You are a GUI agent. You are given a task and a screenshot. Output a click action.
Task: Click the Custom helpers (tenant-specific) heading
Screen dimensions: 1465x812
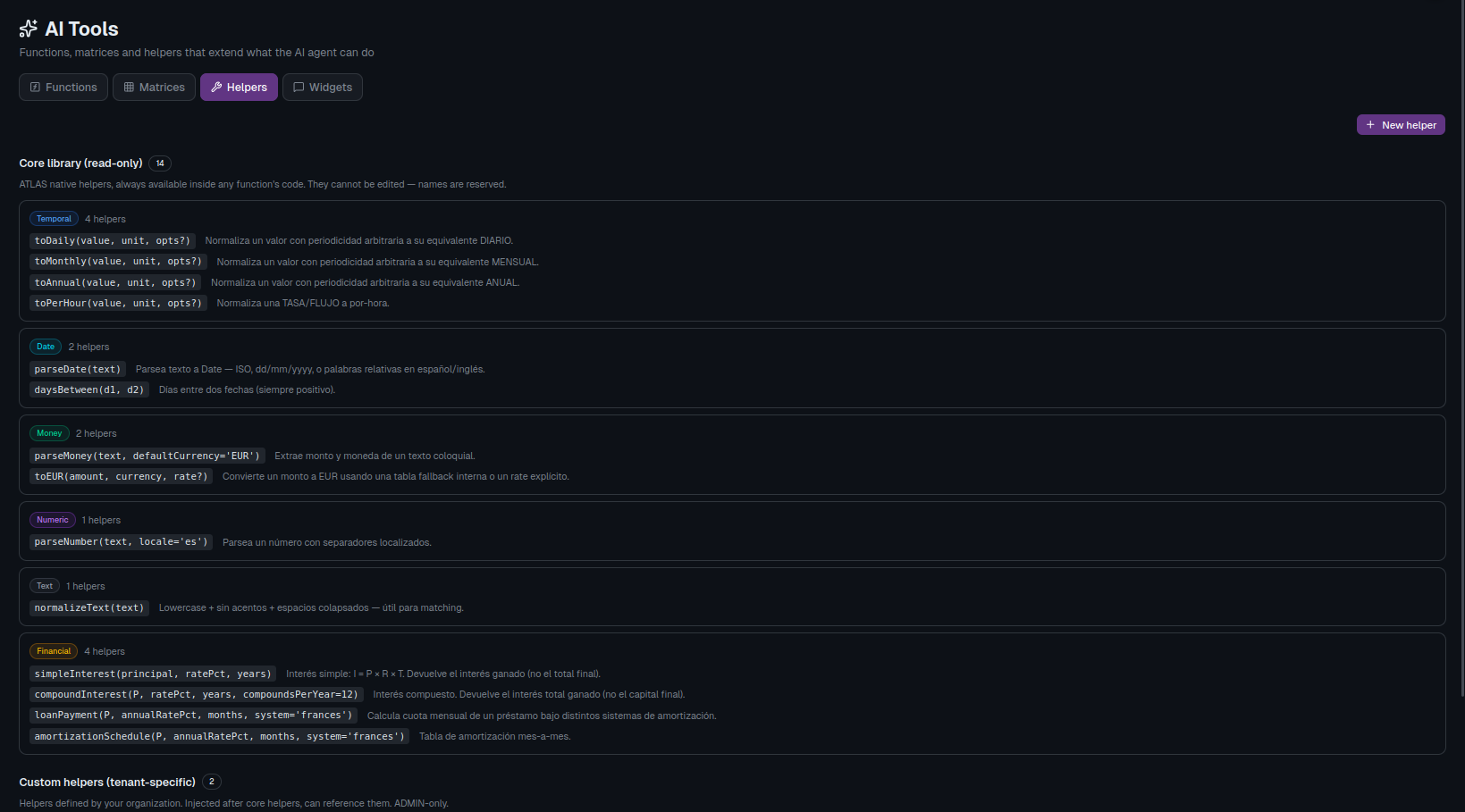(x=107, y=783)
